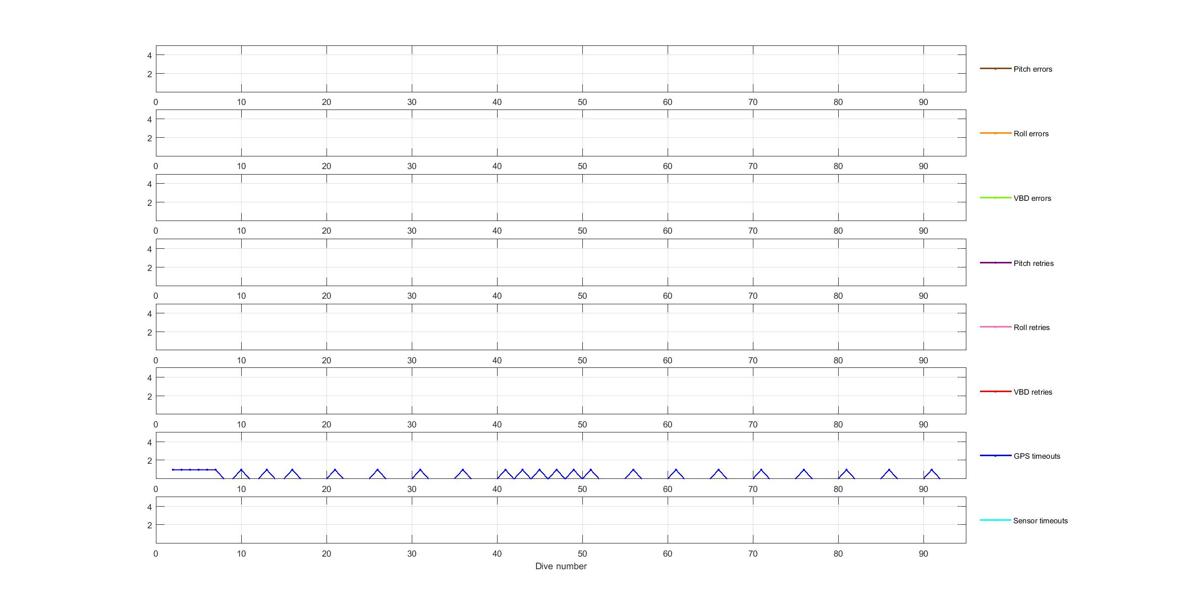
Task: Click the purple Pitch retries legend line
Action: coord(995,263)
